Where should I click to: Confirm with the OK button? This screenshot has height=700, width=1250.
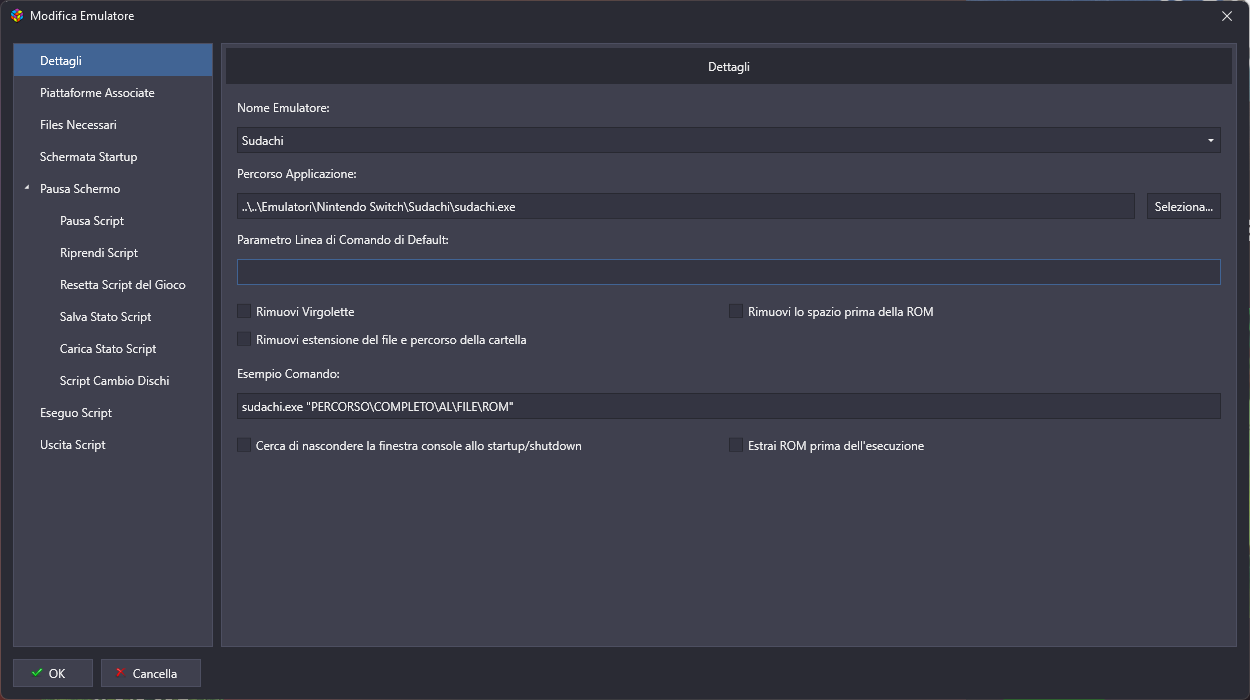(53, 673)
